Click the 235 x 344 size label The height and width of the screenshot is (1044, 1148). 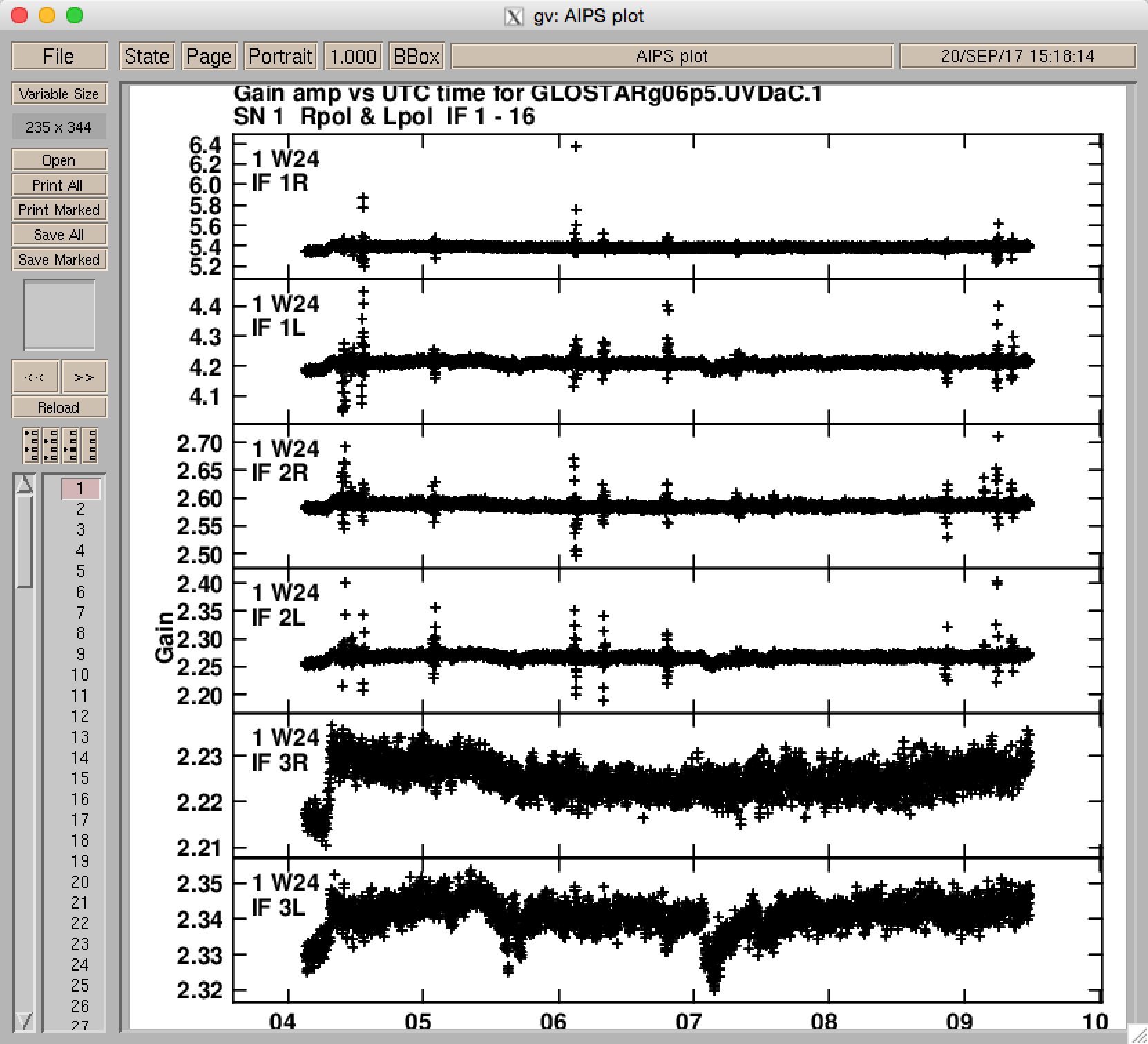click(x=59, y=127)
